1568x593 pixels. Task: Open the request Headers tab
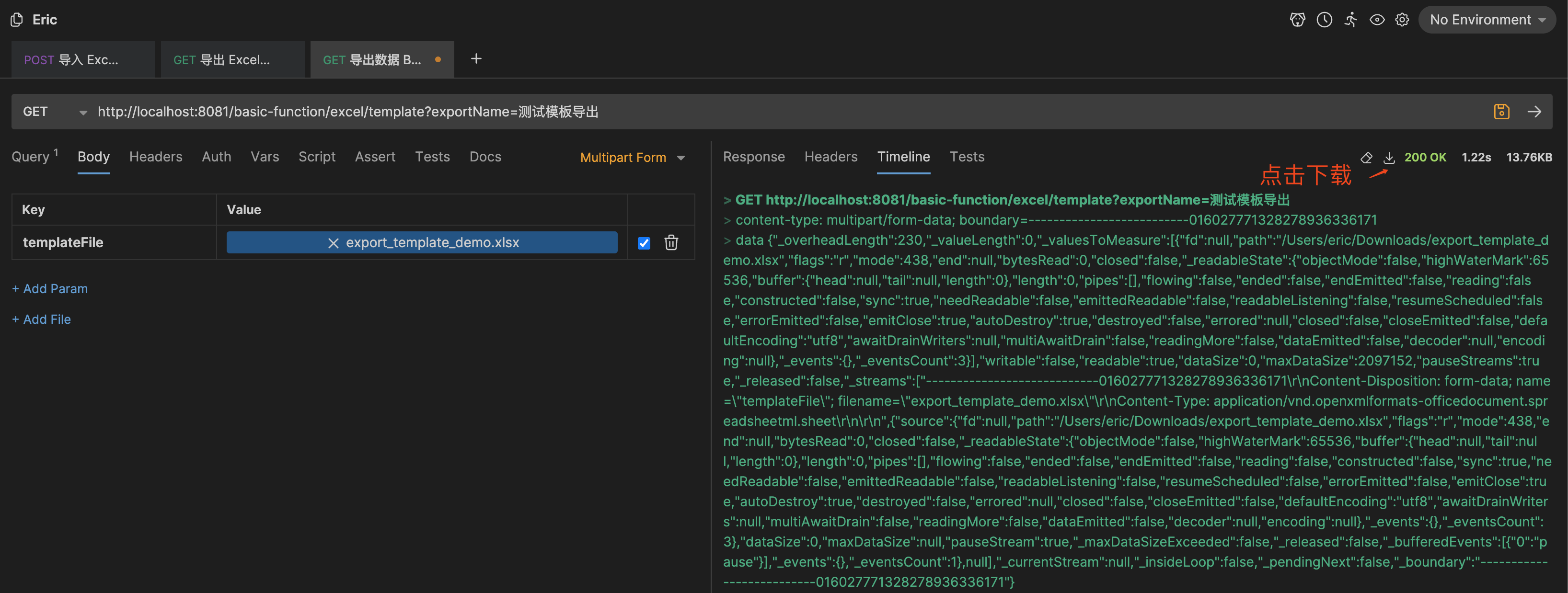pyautogui.click(x=156, y=156)
